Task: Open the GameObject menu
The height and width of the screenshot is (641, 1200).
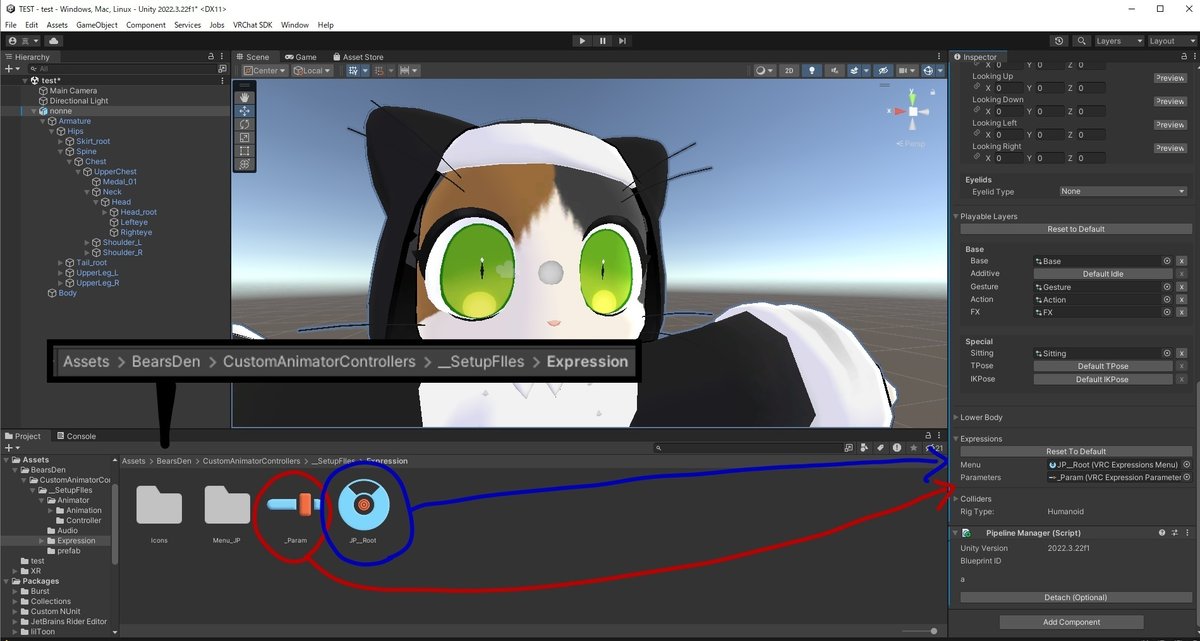Action: point(97,24)
